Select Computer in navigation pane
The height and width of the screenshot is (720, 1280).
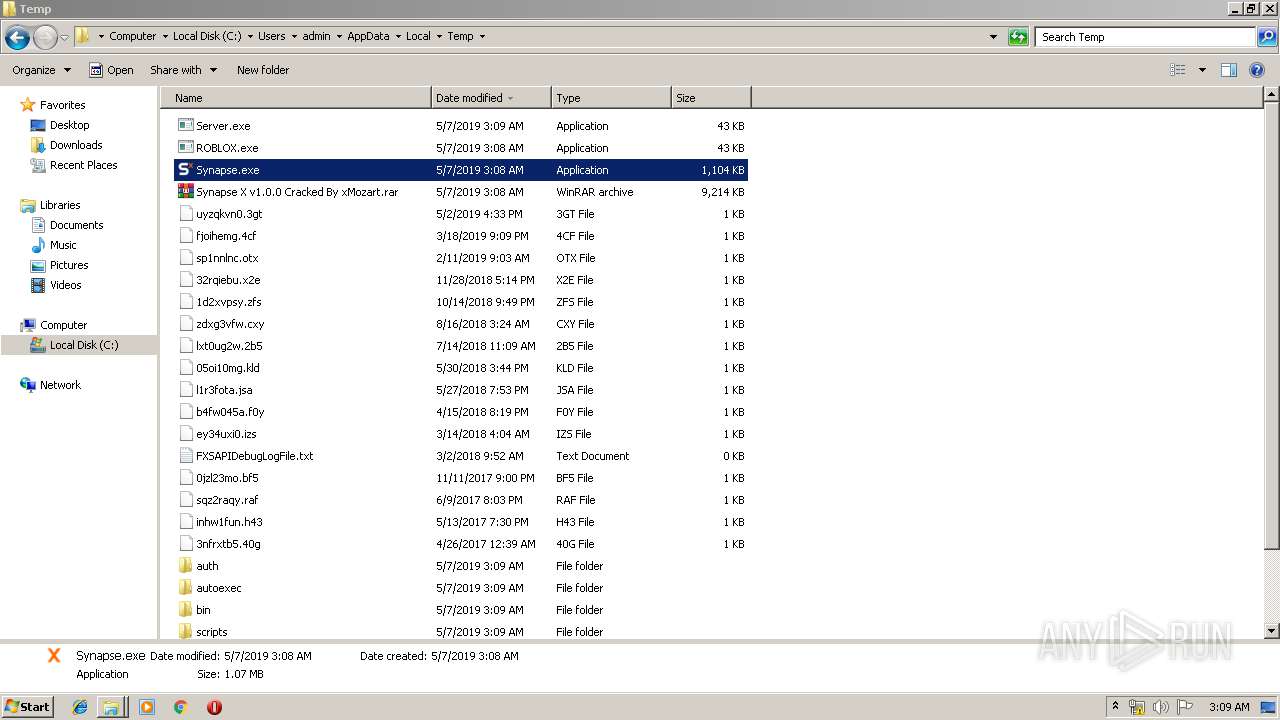pos(63,325)
